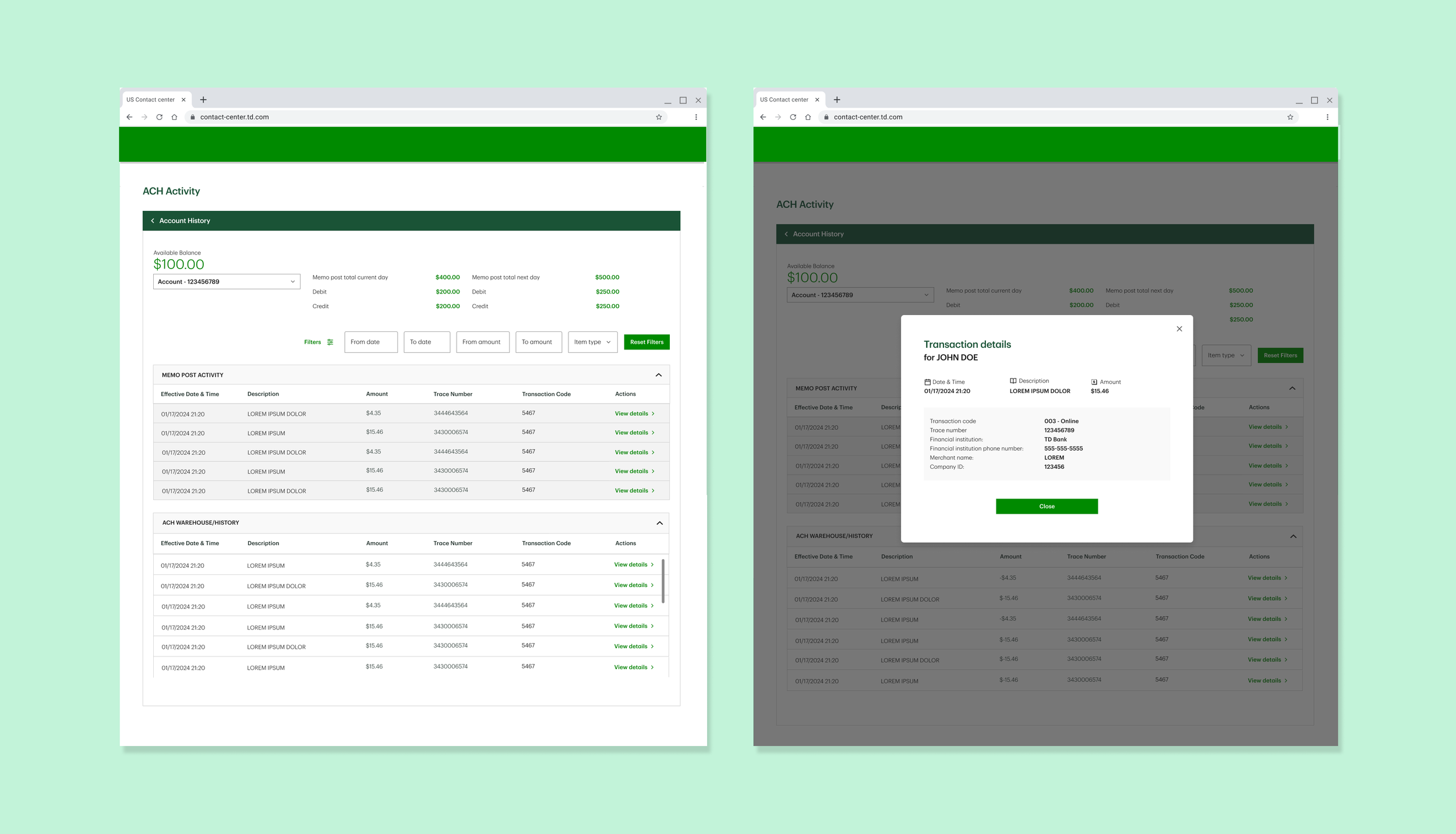The width and height of the screenshot is (1456, 834).
Task: Close Transaction details dialog with X icon
Action: pos(1179,329)
